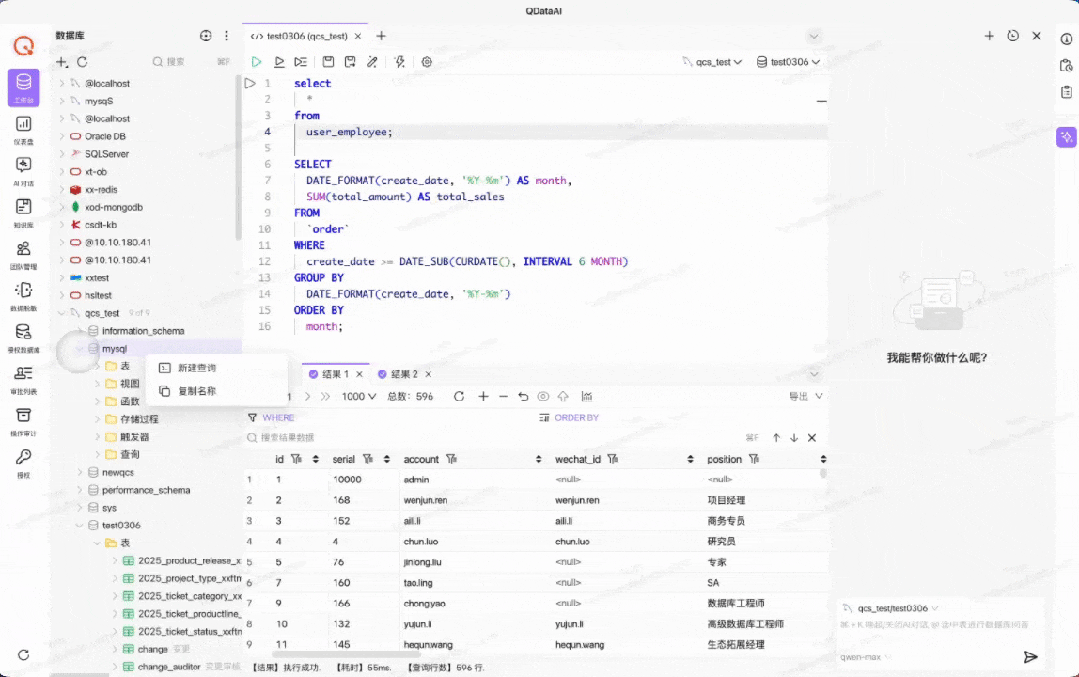Open AI chat history clock icon
Viewport: 1079px width, 677px height.
(1013, 36)
